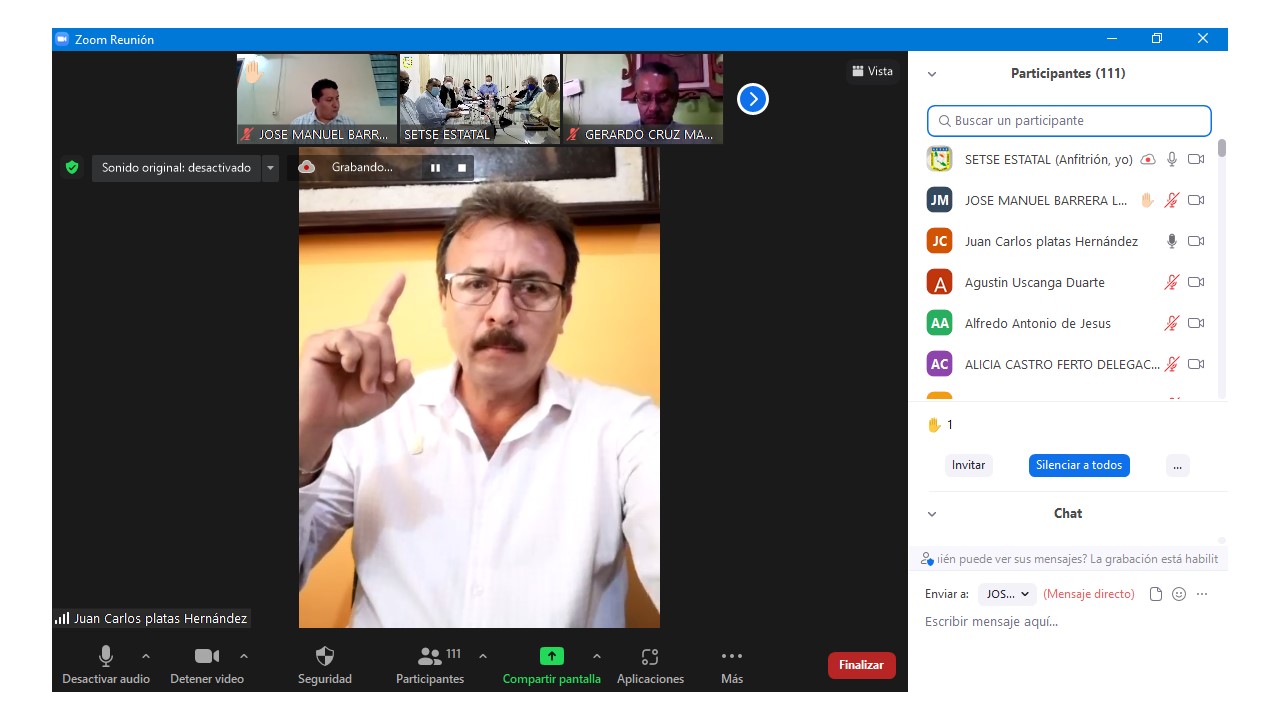Select Agustin Uscanga Duarte participant name
This screenshot has height=720, width=1280.
click(1035, 282)
